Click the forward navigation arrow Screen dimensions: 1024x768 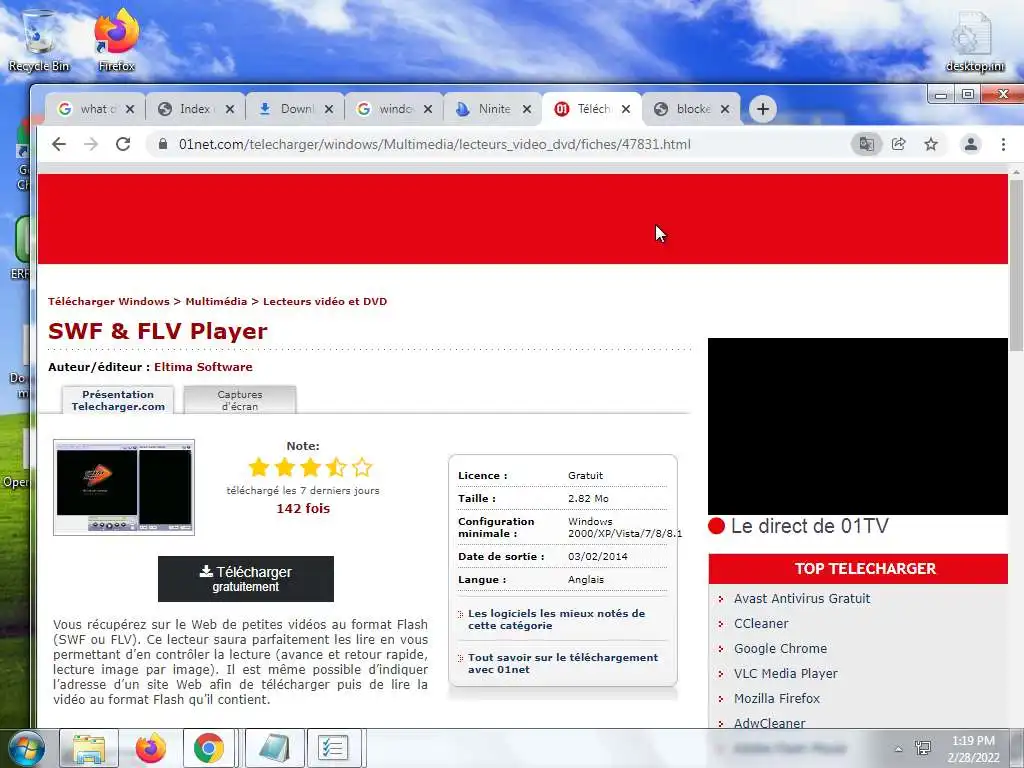[x=91, y=144]
